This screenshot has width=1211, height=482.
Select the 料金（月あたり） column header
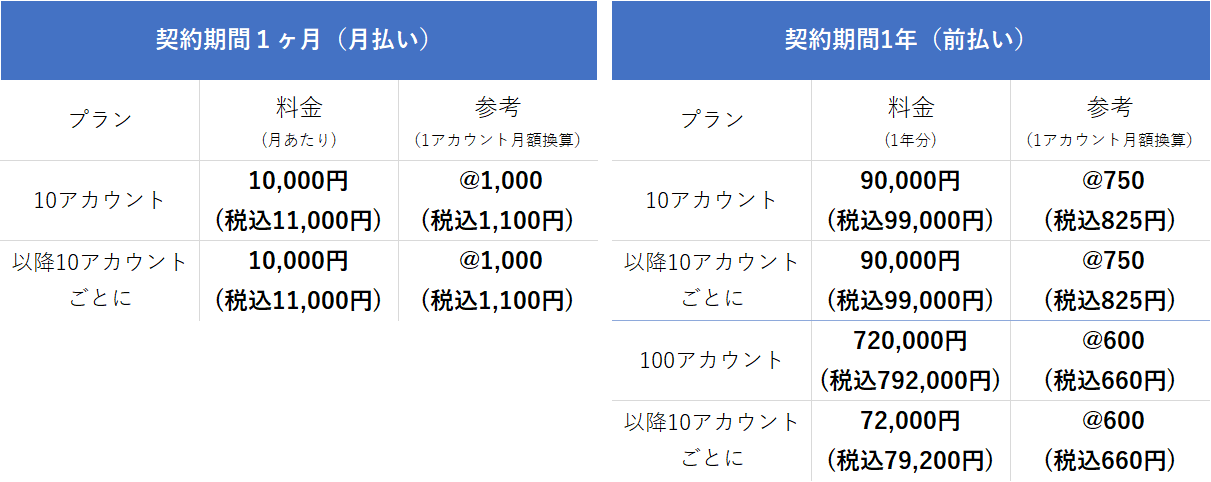(299, 120)
